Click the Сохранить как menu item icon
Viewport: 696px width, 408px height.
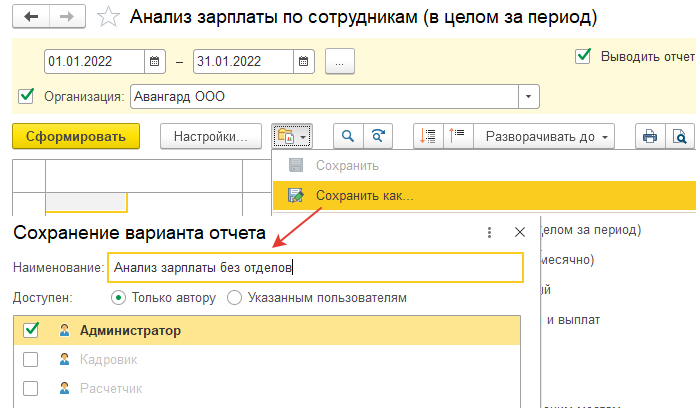(296, 195)
